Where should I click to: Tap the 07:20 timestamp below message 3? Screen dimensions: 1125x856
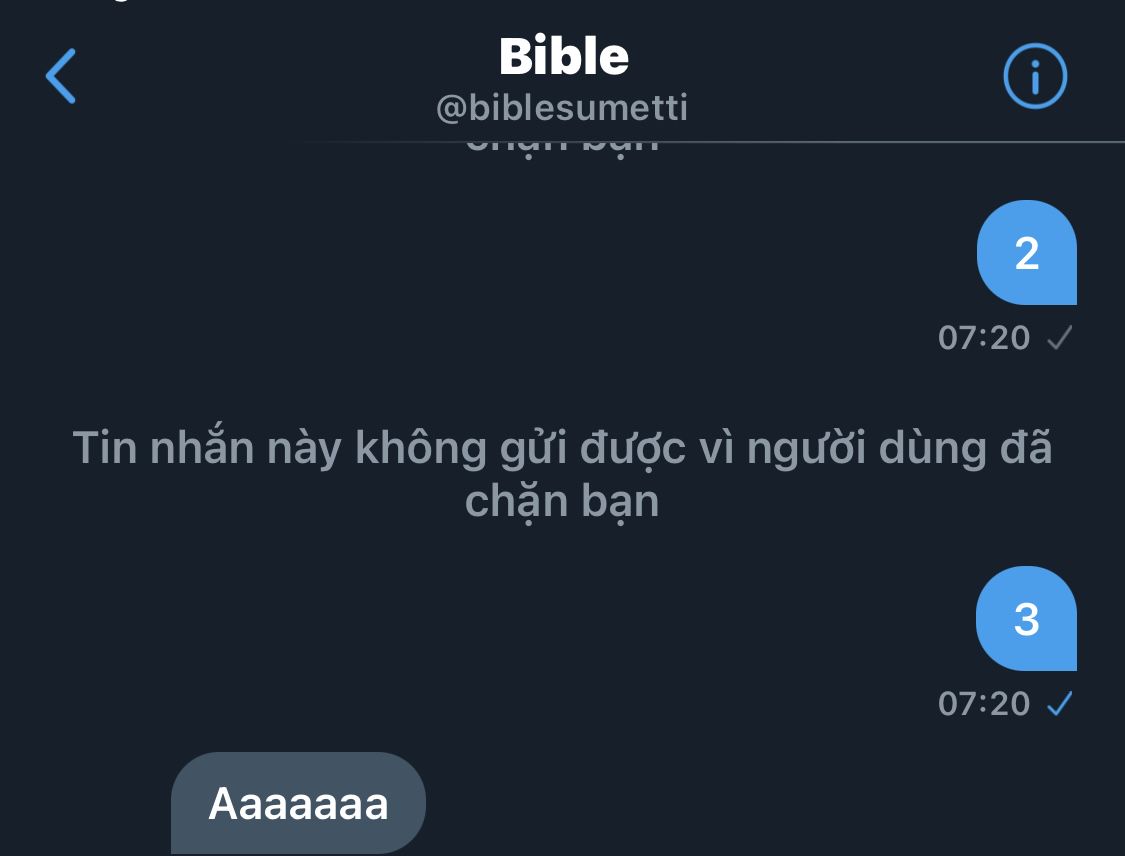point(984,703)
